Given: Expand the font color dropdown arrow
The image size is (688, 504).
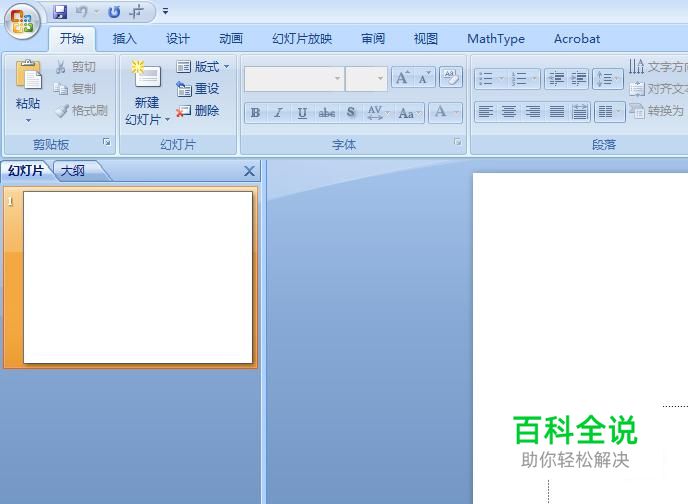Looking at the screenshot, I should [456, 113].
